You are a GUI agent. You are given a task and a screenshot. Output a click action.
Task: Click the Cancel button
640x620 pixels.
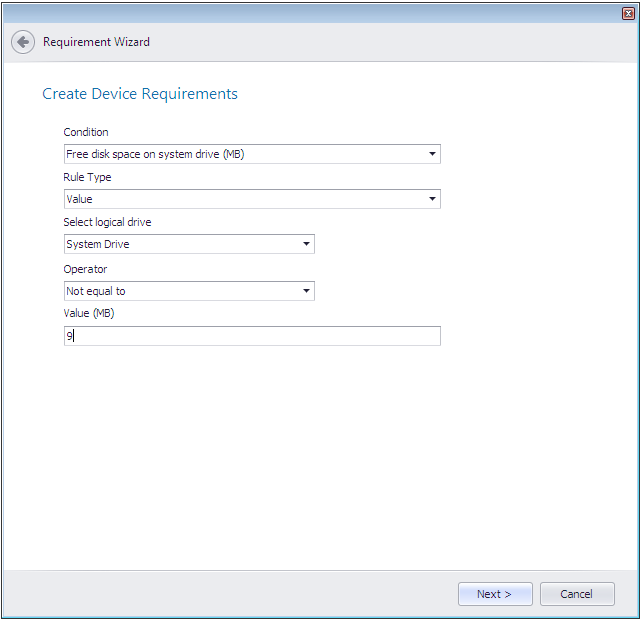point(576,594)
